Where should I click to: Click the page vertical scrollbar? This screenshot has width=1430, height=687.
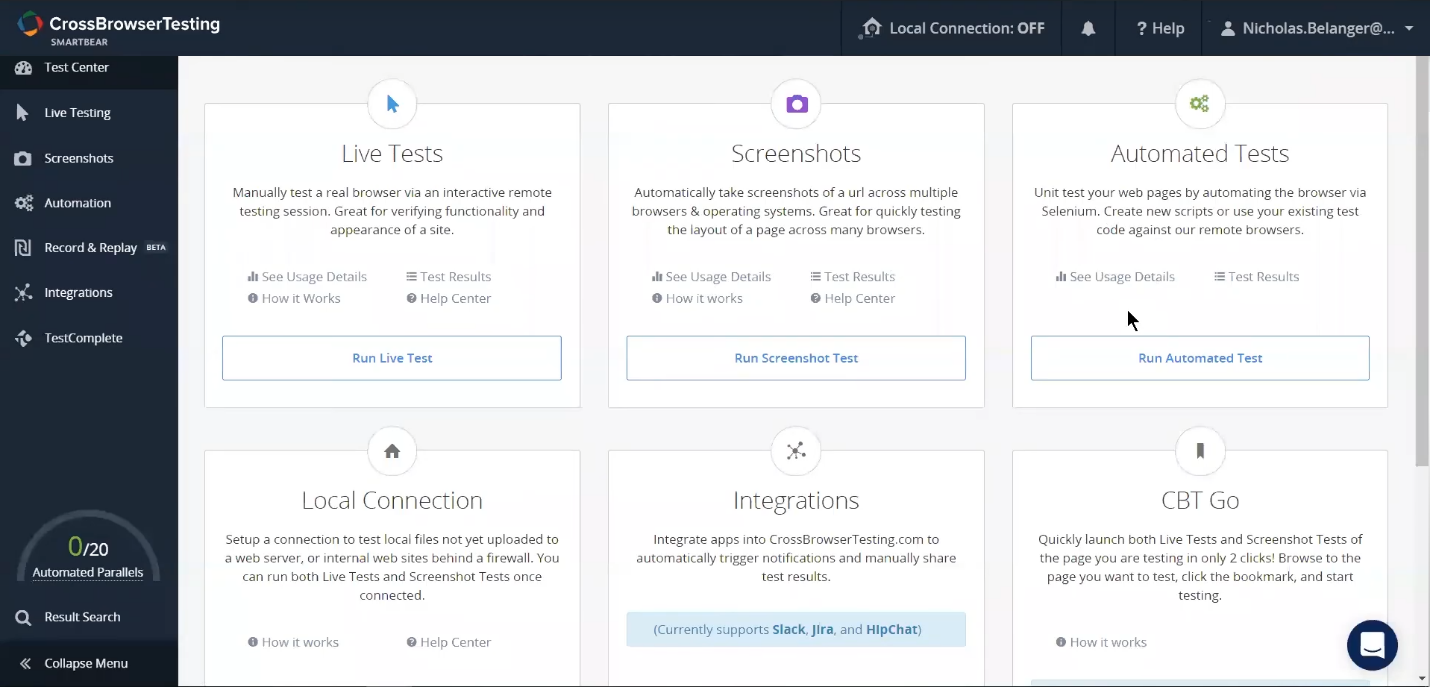(x=1422, y=261)
